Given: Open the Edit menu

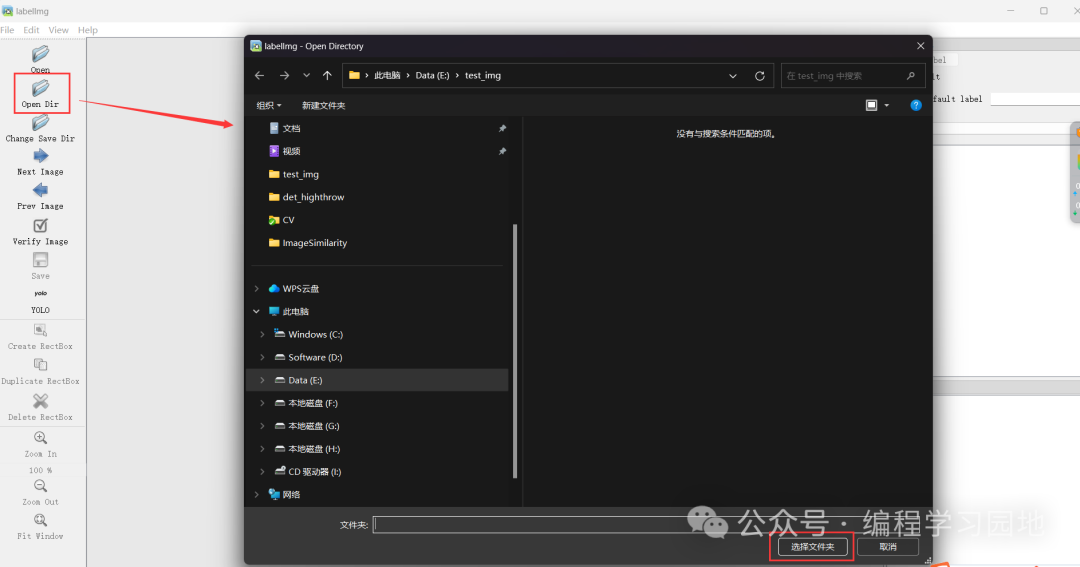Looking at the screenshot, I should coord(31,30).
